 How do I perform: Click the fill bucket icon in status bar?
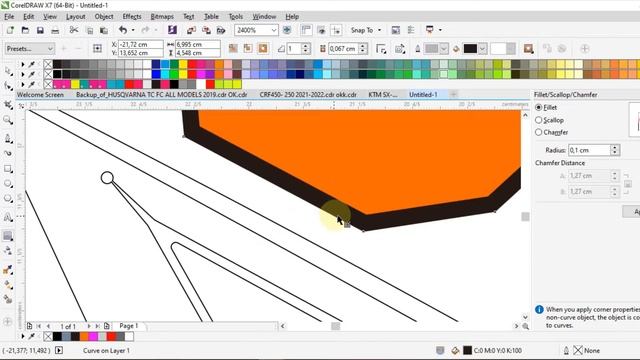[x=456, y=350]
